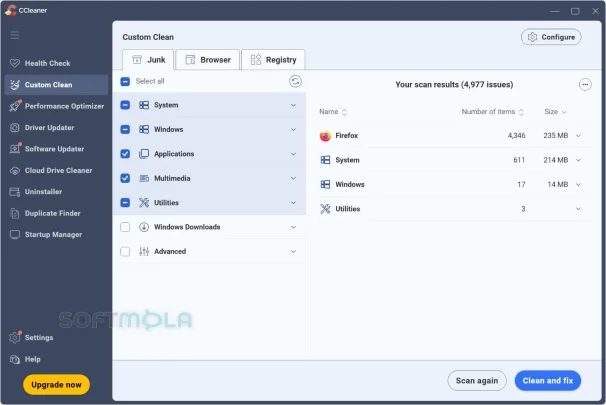Switch to the Junk tab
The width and height of the screenshot is (606, 405).
[x=148, y=60]
